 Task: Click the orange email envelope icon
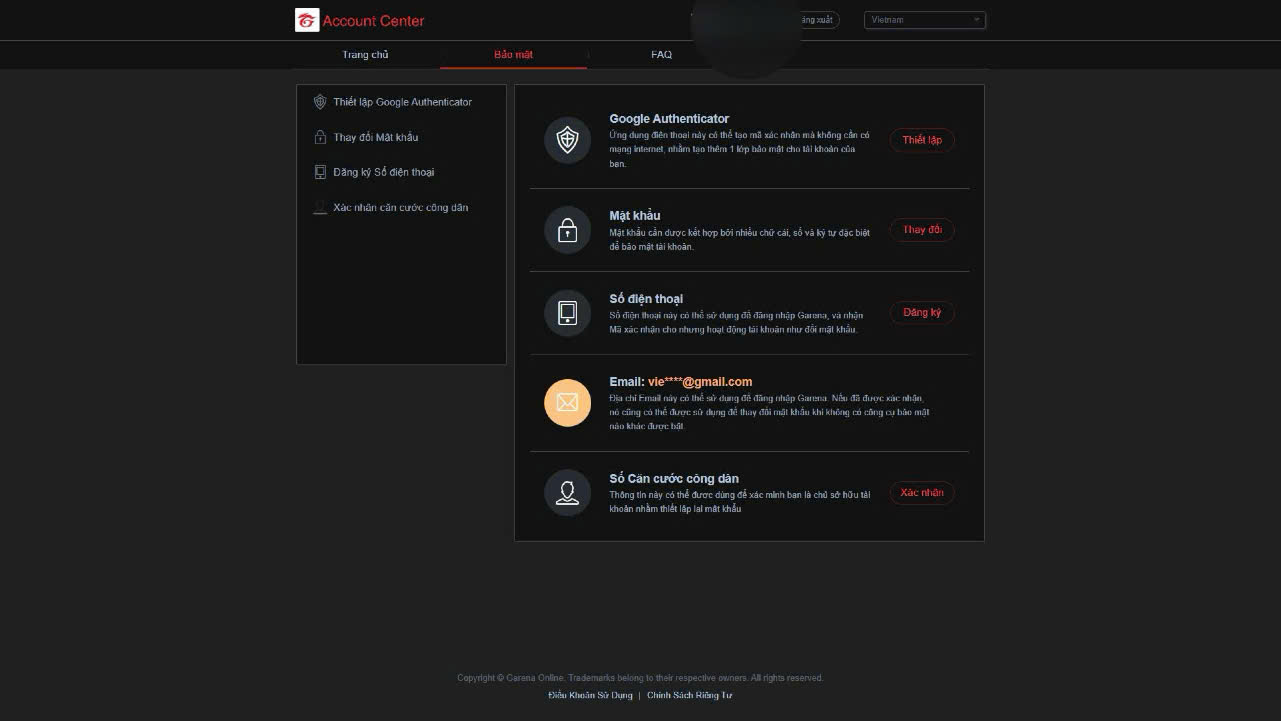pyautogui.click(x=567, y=403)
